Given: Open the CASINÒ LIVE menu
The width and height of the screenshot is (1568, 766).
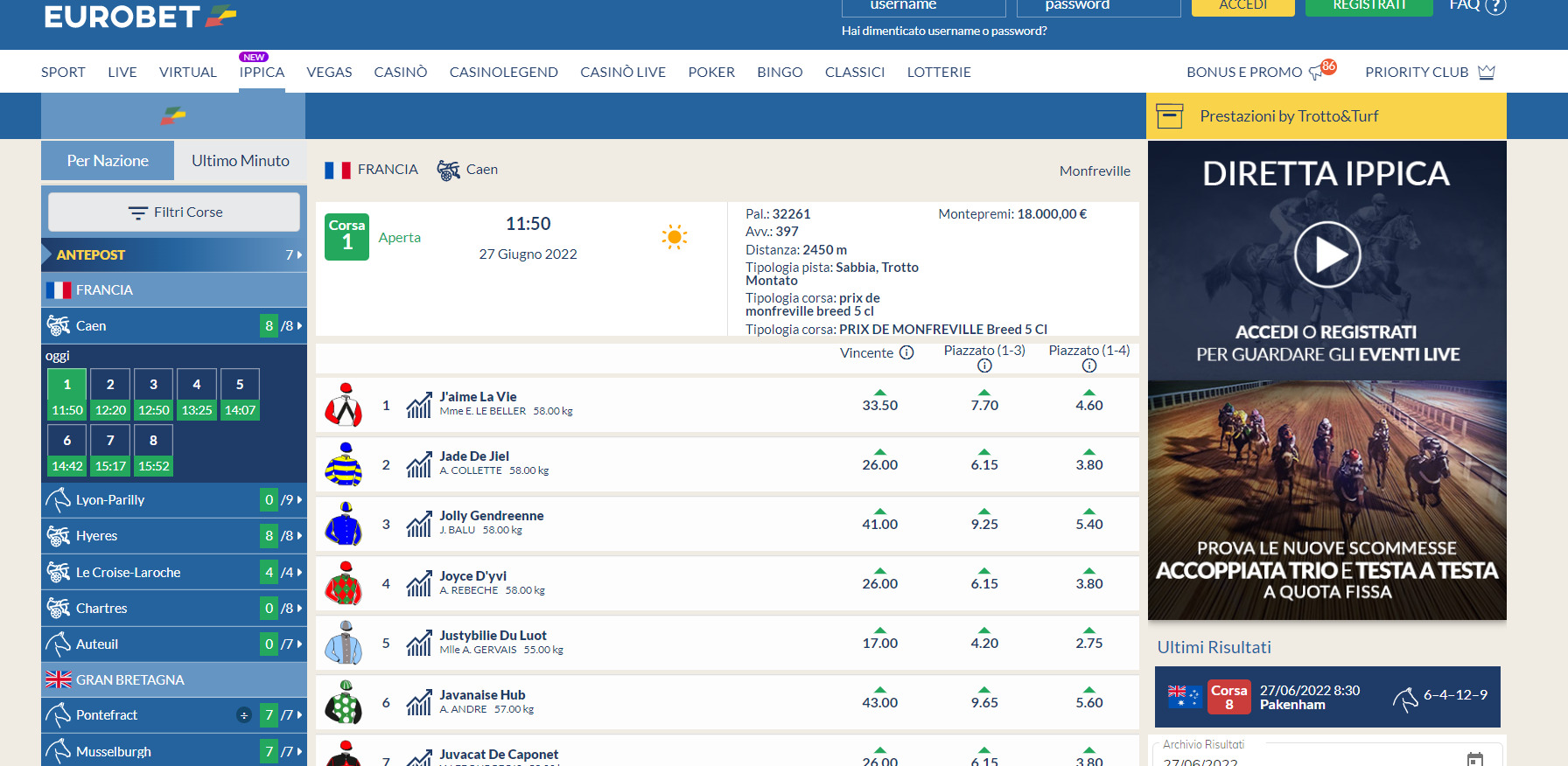Looking at the screenshot, I should 623,72.
